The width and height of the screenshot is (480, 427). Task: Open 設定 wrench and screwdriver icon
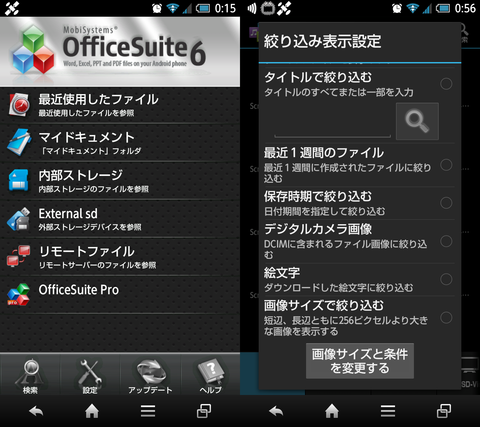(90, 375)
